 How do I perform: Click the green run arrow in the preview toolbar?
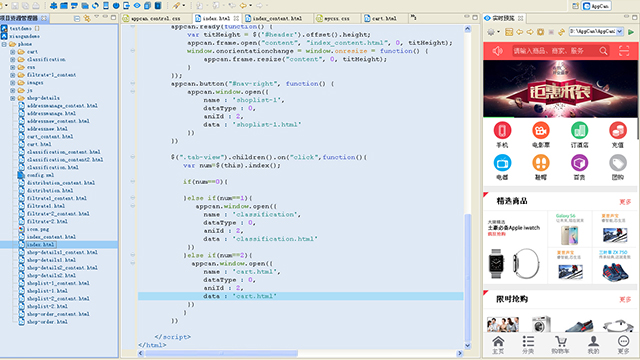pyautogui.click(x=631, y=32)
